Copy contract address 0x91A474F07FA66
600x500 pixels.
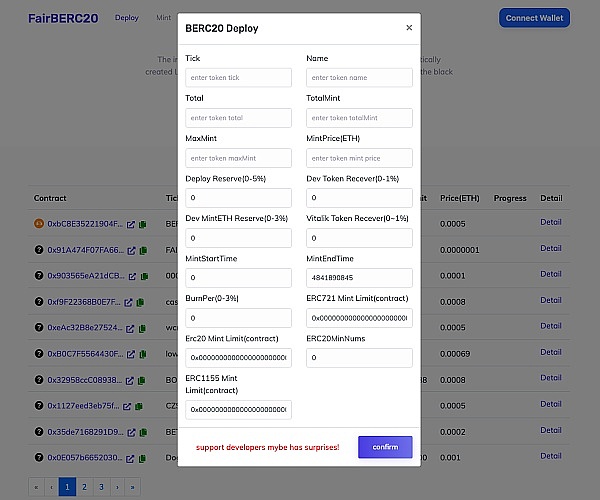click(143, 250)
